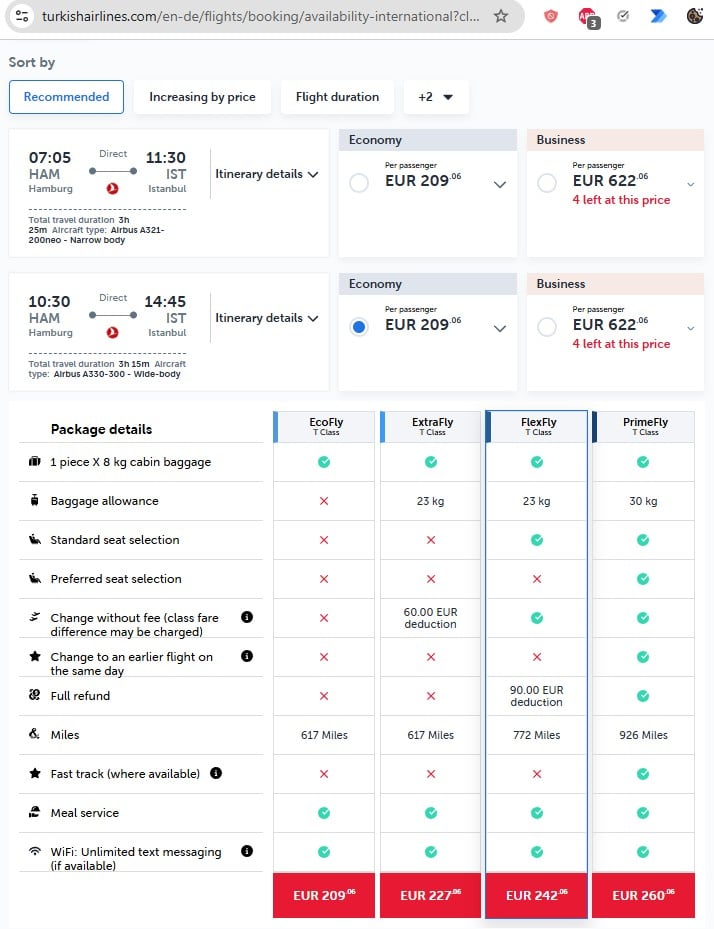Choose EcoFly package at EUR 209
This screenshot has width=714, height=929.
[324, 895]
